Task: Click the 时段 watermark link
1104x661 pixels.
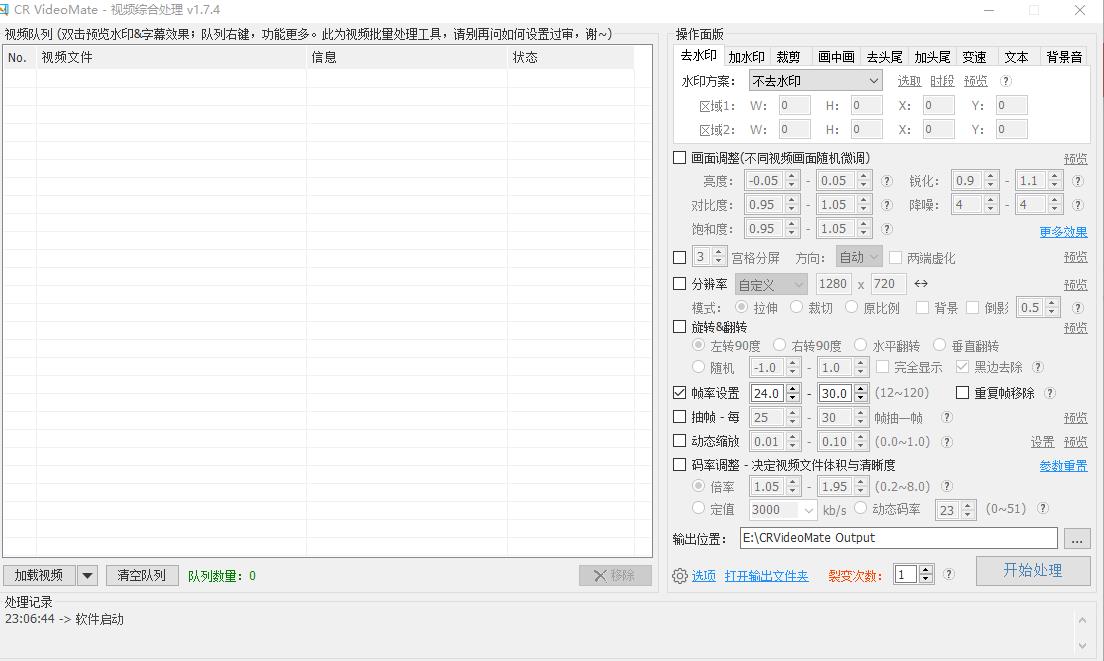Action: pos(942,81)
